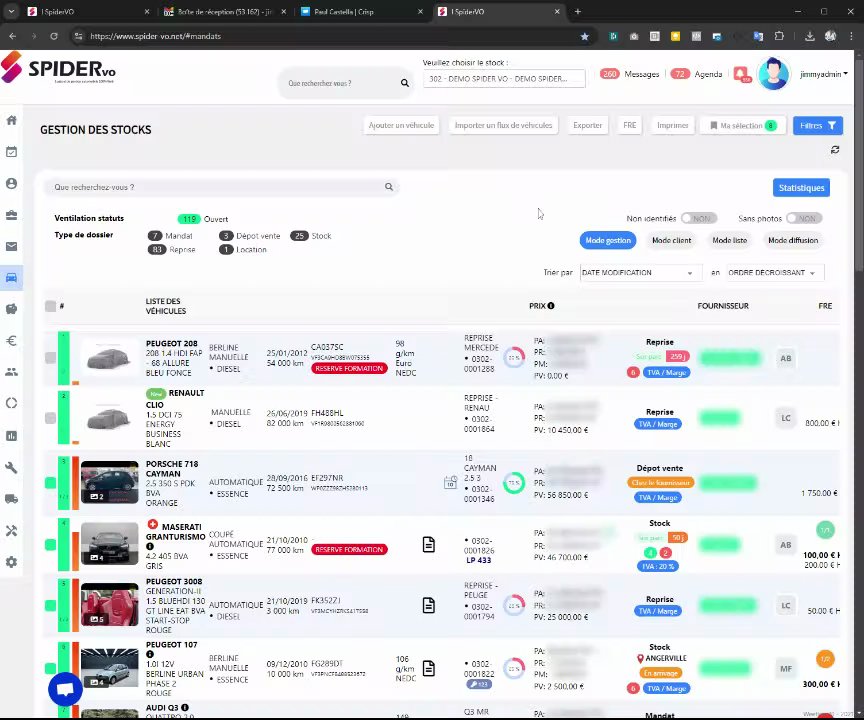Click Importer un flux de véhicules

(x=503, y=126)
